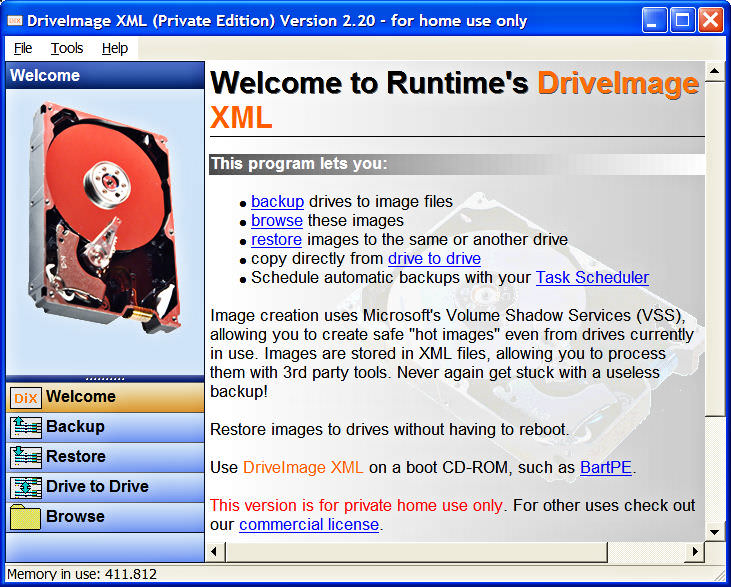Image resolution: width=731 pixels, height=587 pixels.
Task: Follow the 'browse' hyperlink
Action: coord(277,221)
